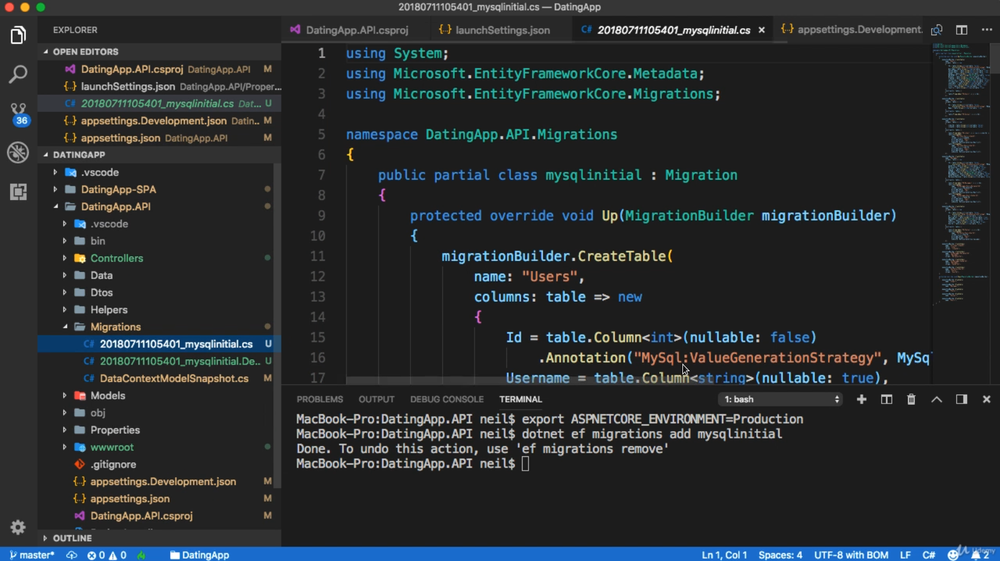1000x561 pixels.
Task: Expand the DatingApp-SPA folder
Action: (118, 189)
